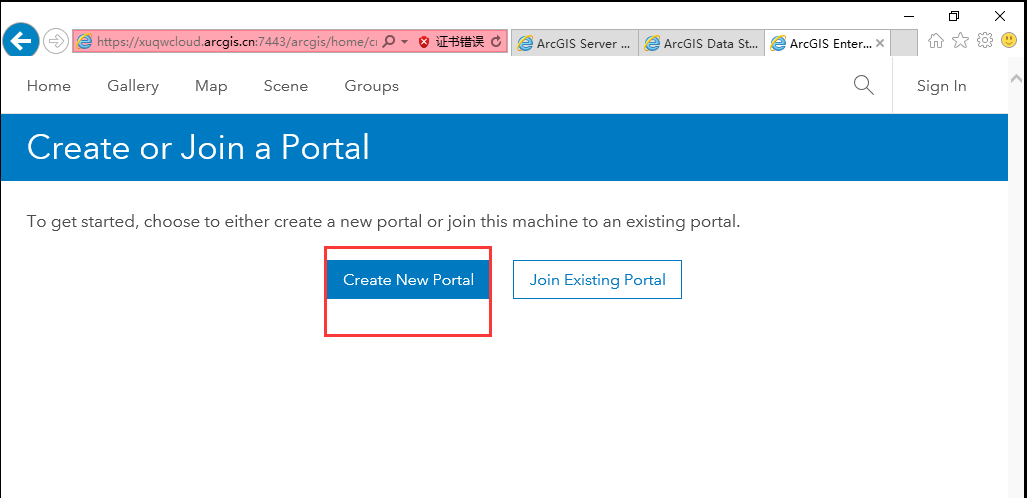The width and height of the screenshot is (1027, 498).
Task: Restore down the browser window
Action: point(954,16)
